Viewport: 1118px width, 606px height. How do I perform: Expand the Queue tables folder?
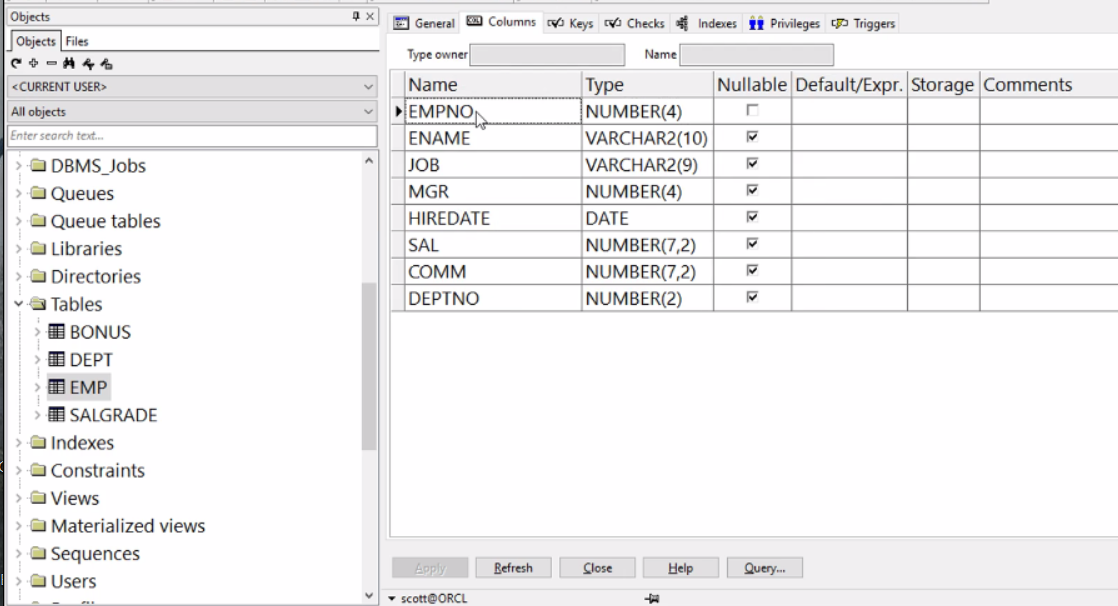19,222
